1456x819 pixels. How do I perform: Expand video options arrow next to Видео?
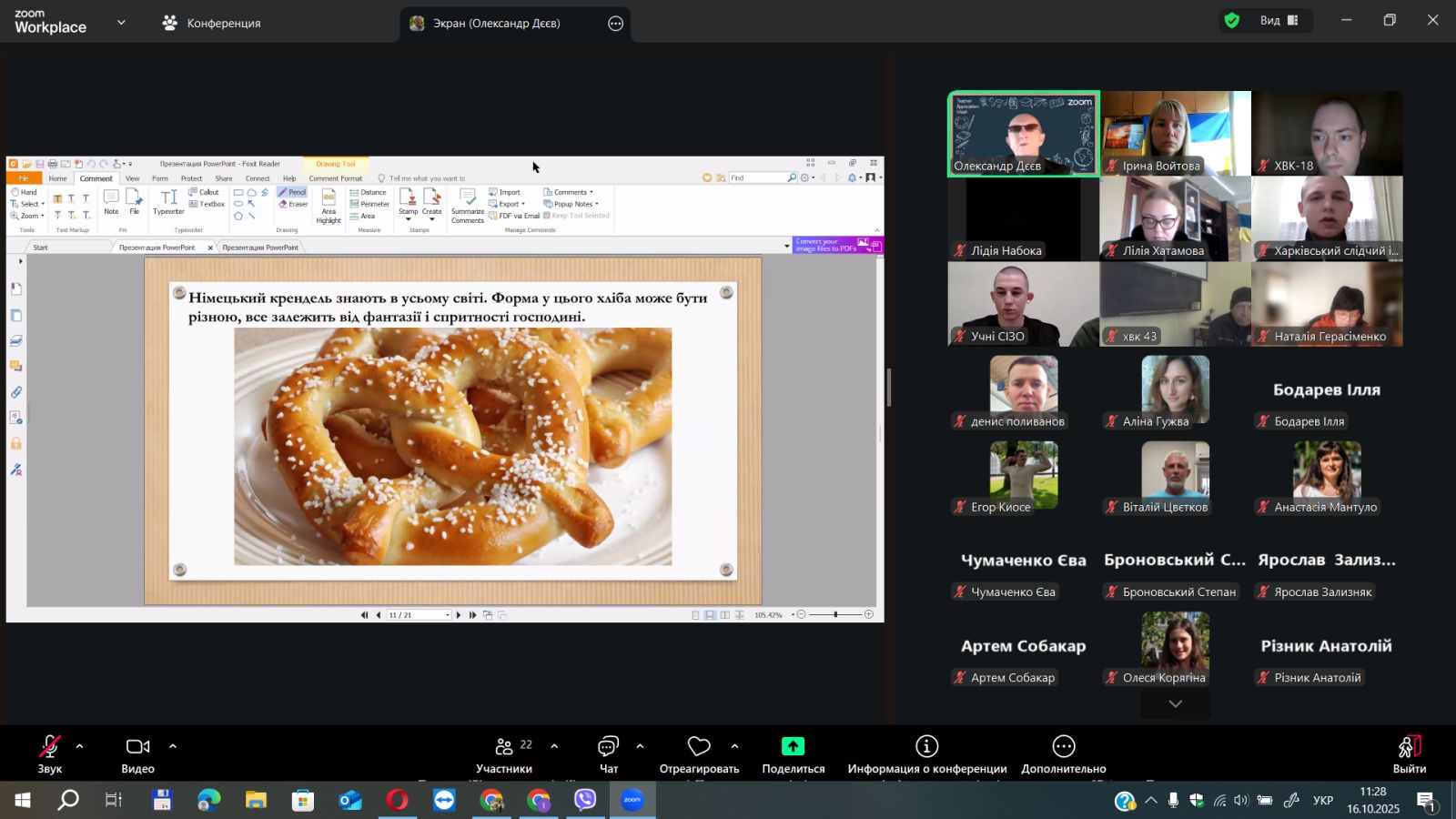pyautogui.click(x=173, y=746)
